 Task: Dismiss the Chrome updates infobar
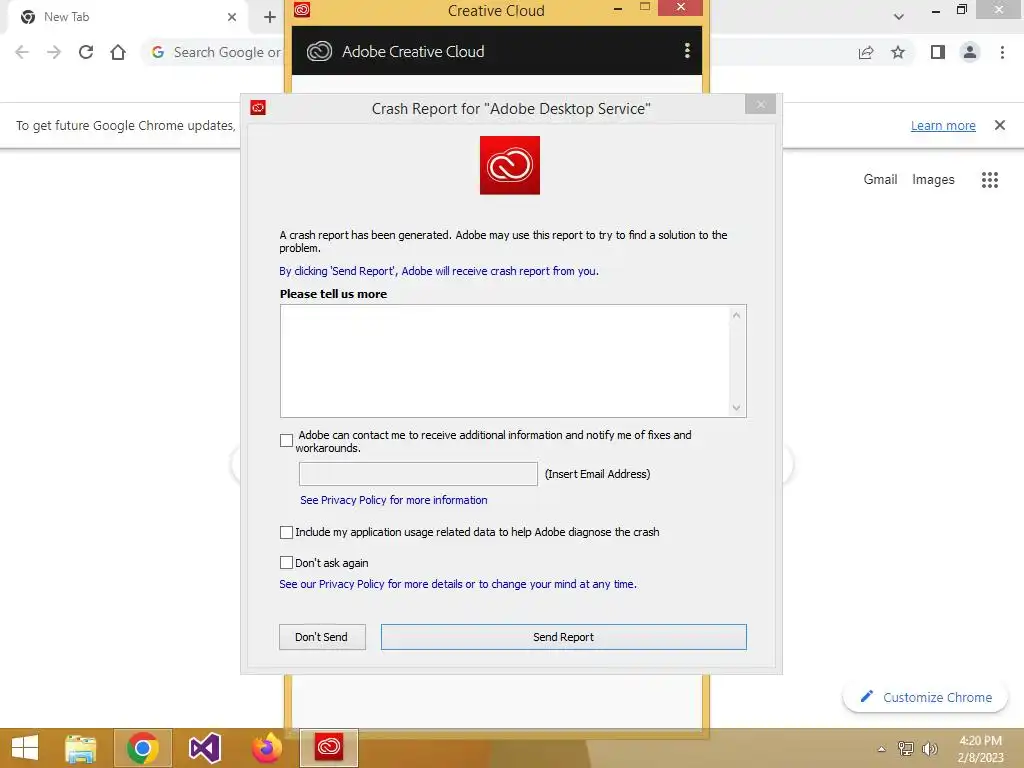tap(999, 125)
